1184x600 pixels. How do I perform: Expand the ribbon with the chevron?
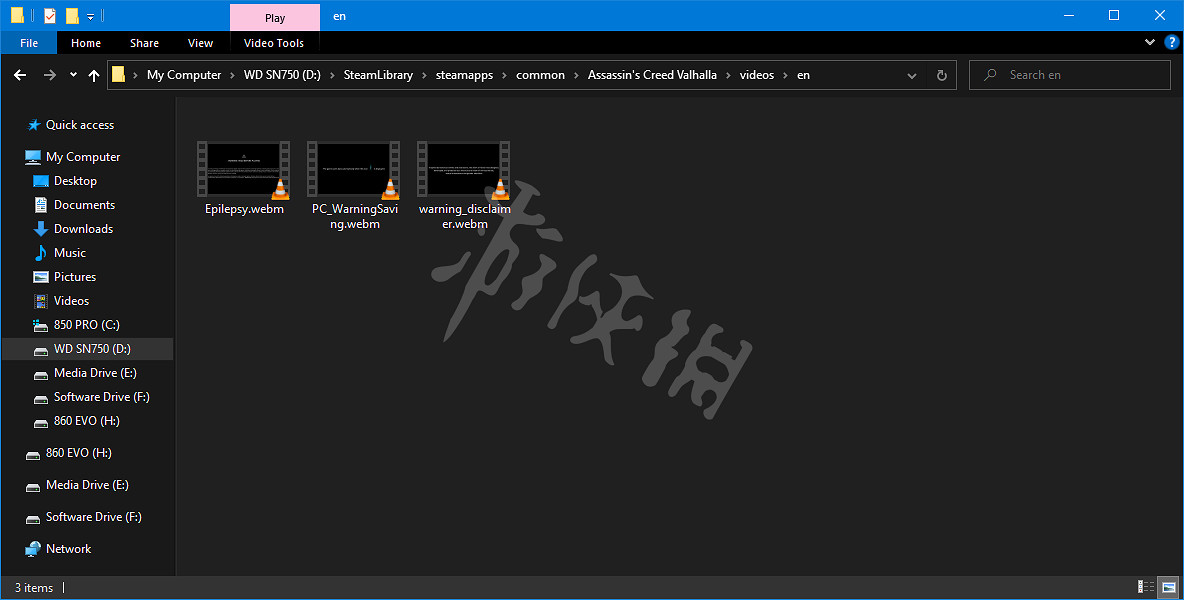(x=1150, y=43)
